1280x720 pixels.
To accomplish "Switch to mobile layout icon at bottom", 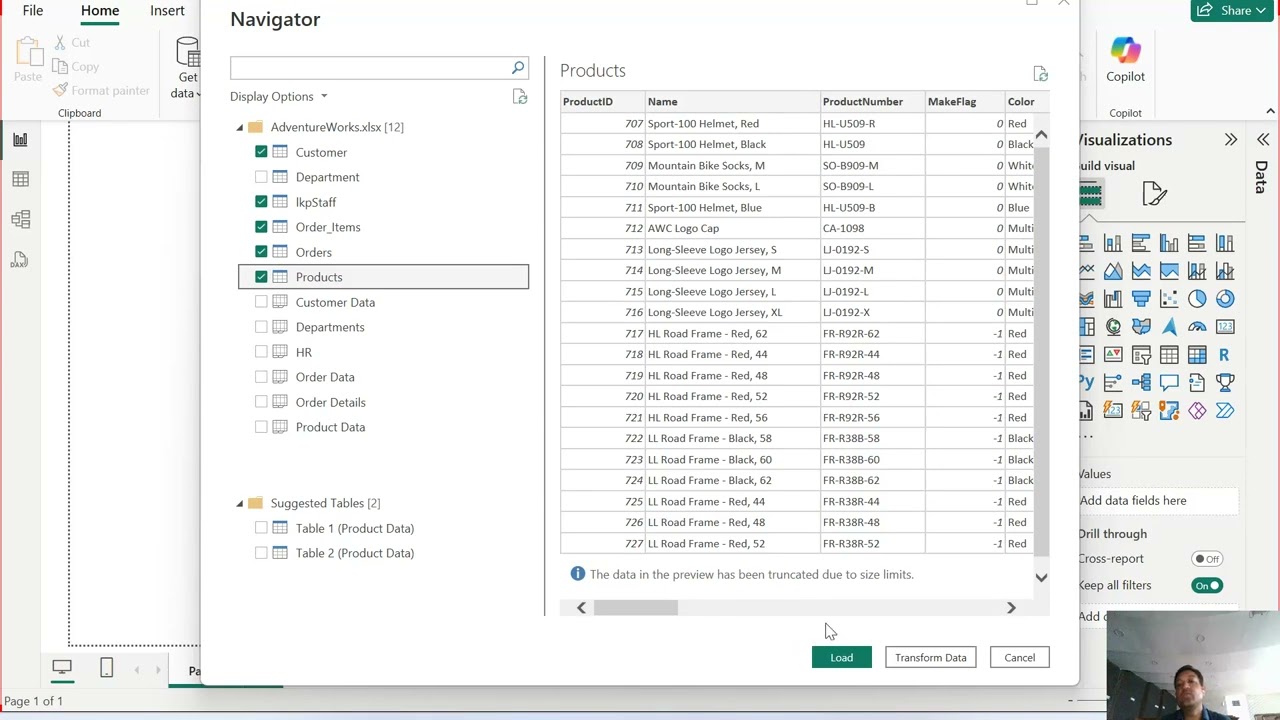I will 106,668.
